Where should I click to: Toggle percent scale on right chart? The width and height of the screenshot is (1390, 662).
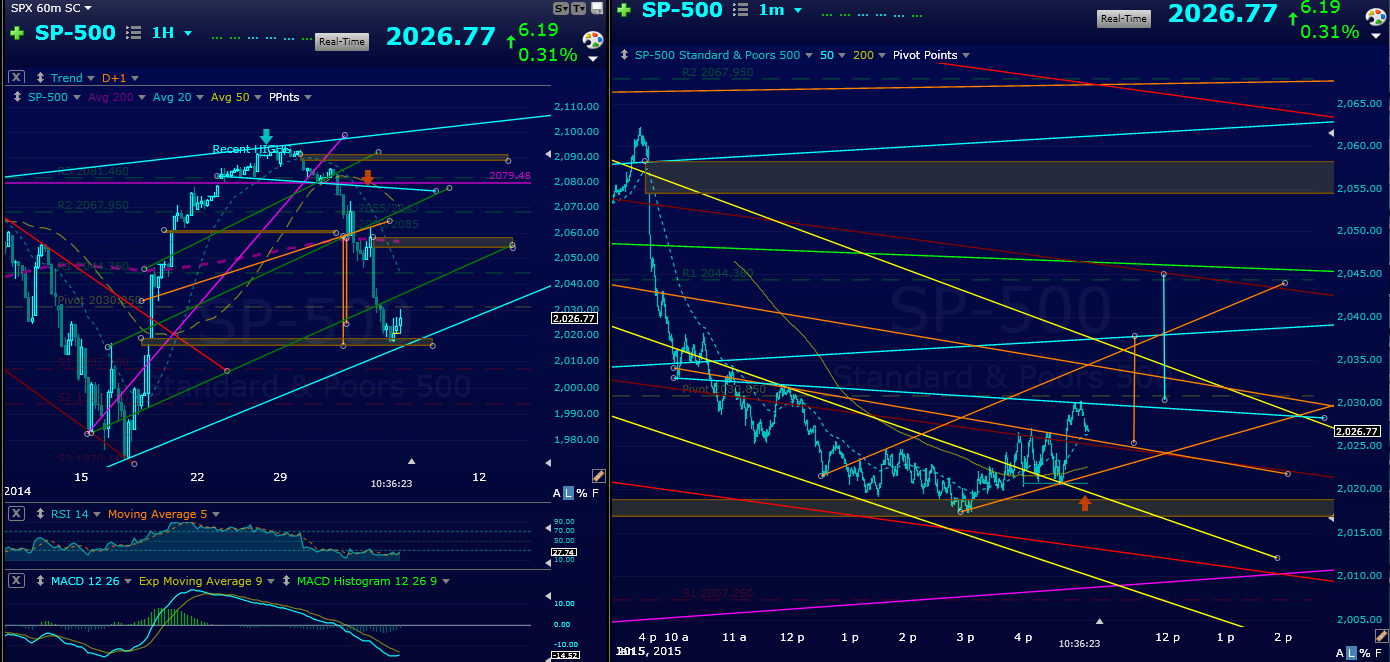[1365, 653]
